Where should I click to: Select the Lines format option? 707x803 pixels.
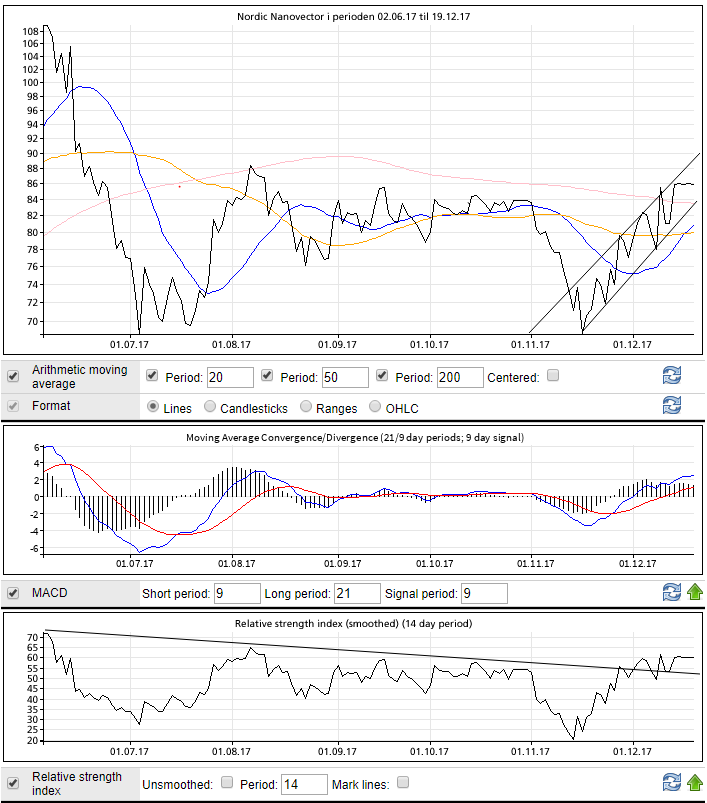tap(153, 407)
